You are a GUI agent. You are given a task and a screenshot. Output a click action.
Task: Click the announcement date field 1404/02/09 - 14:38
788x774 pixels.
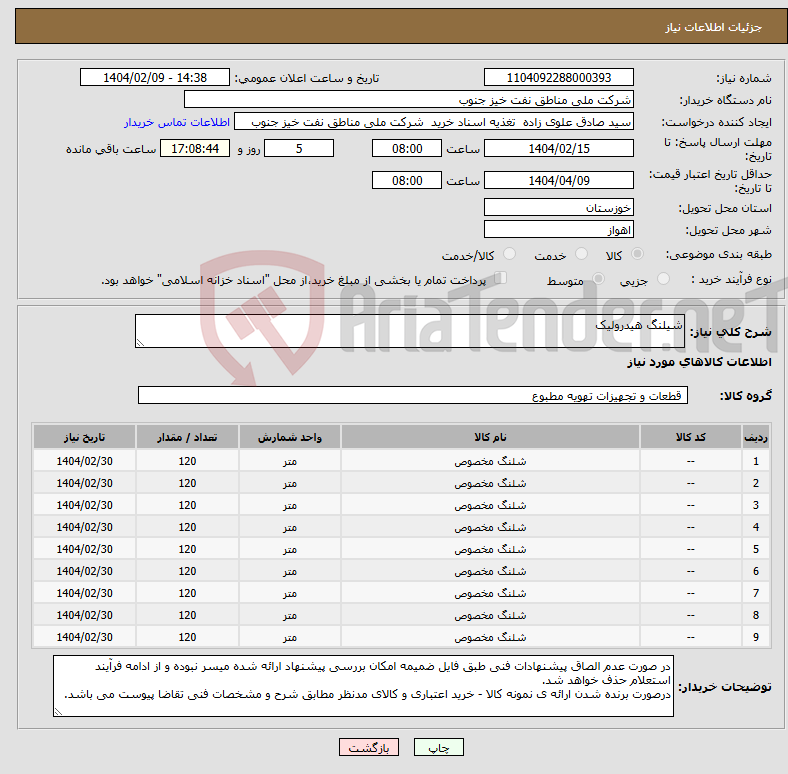coord(155,77)
